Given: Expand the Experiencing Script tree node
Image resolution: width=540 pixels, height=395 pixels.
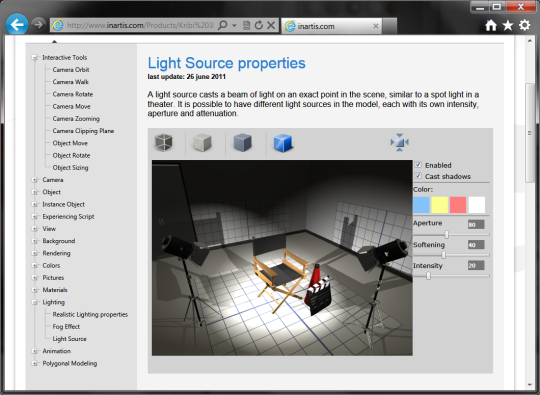Looking at the screenshot, I should coord(34,217).
